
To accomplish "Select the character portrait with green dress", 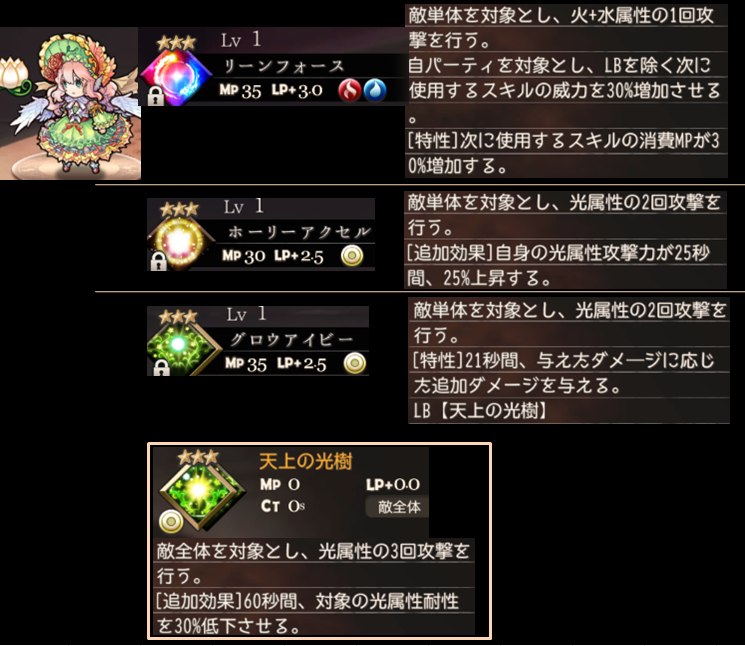I will 70,104.
